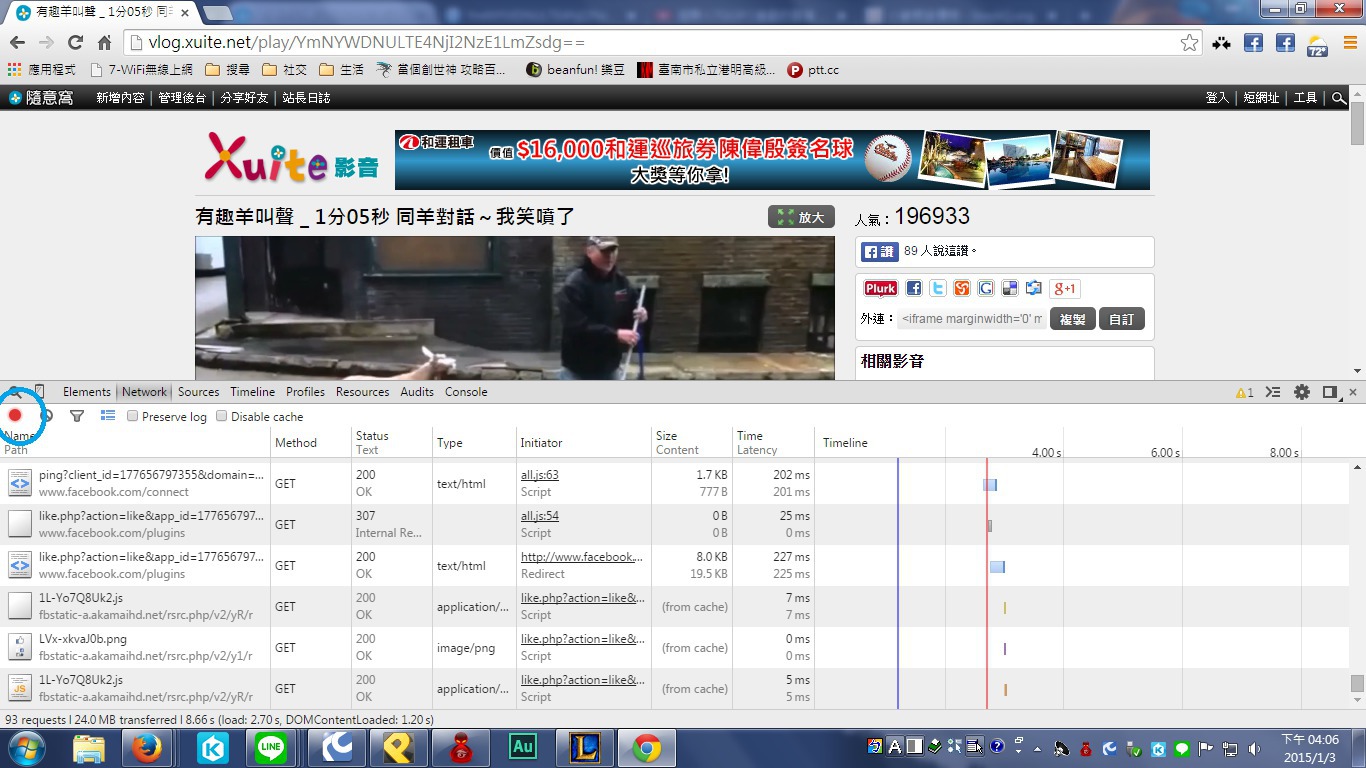Toggle device mode phone icon in DevTools
1366x768 pixels.
tap(40, 392)
